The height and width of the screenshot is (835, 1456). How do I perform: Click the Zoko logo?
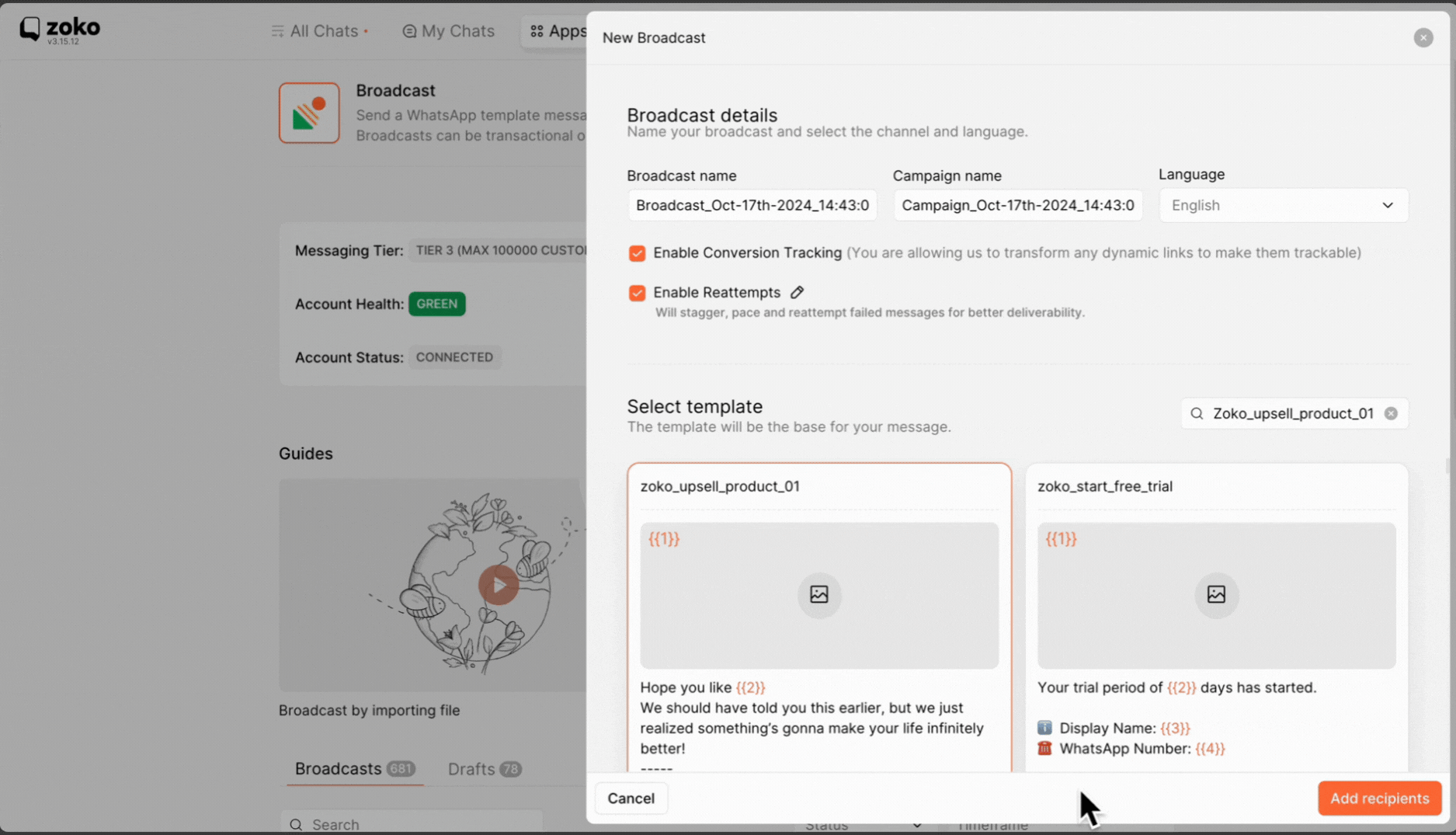(x=60, y=30)
